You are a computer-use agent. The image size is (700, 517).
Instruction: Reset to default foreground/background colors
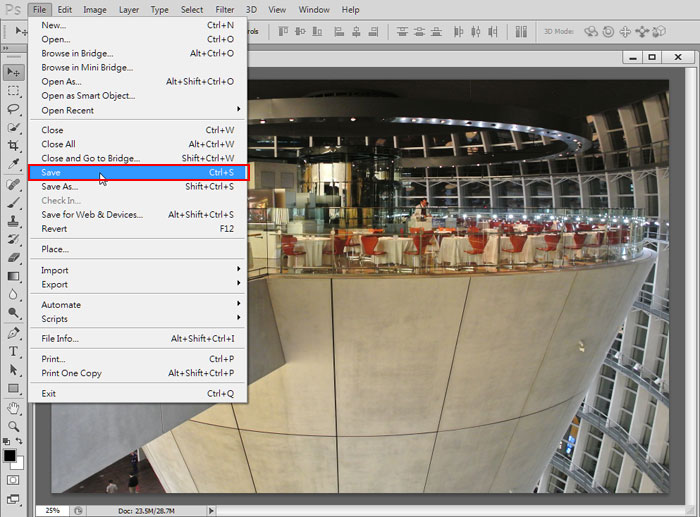pos(6,441)
